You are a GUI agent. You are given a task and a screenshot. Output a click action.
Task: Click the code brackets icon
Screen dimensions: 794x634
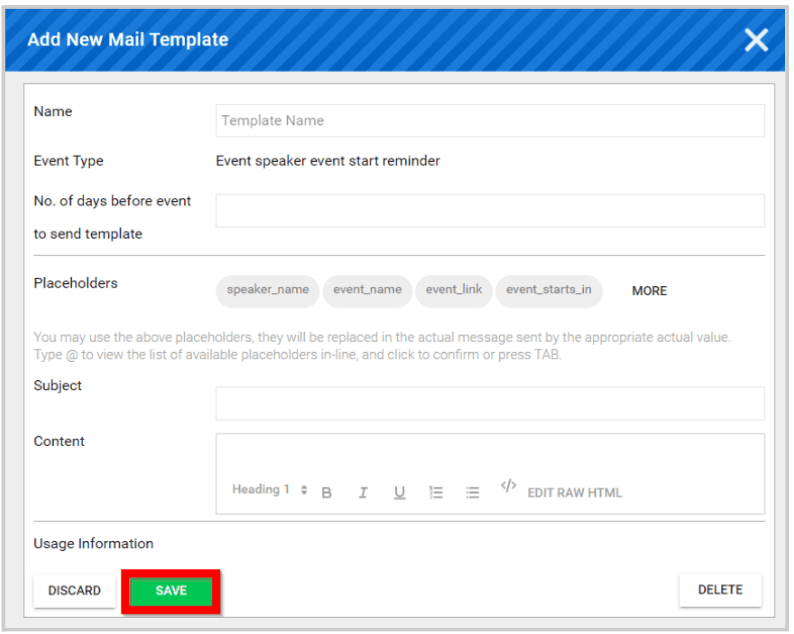coord(508,486)
